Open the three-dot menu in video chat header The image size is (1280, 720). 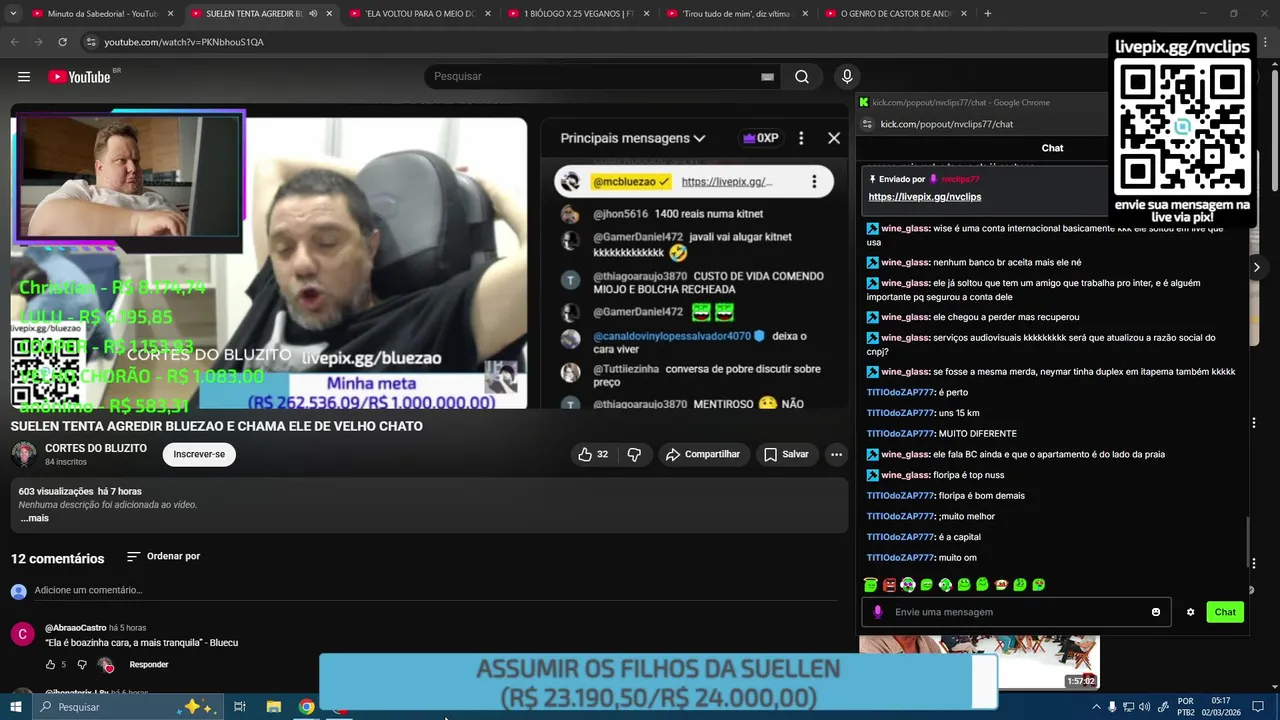point(801,138)
